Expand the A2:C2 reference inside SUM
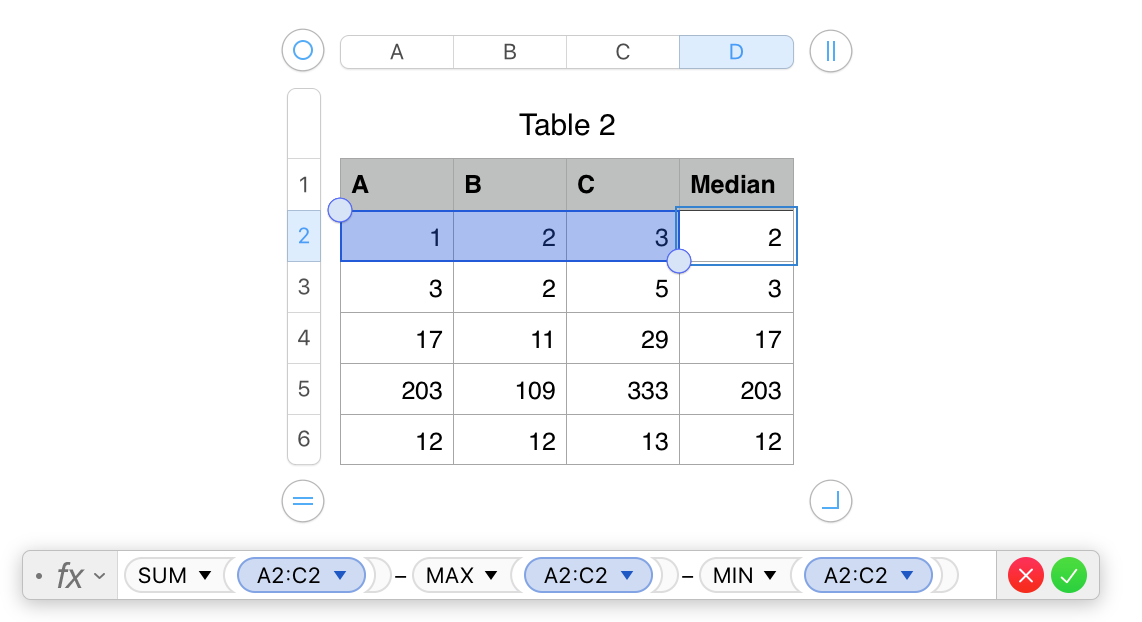1142x622 pixels. click(x=340, y=575)
